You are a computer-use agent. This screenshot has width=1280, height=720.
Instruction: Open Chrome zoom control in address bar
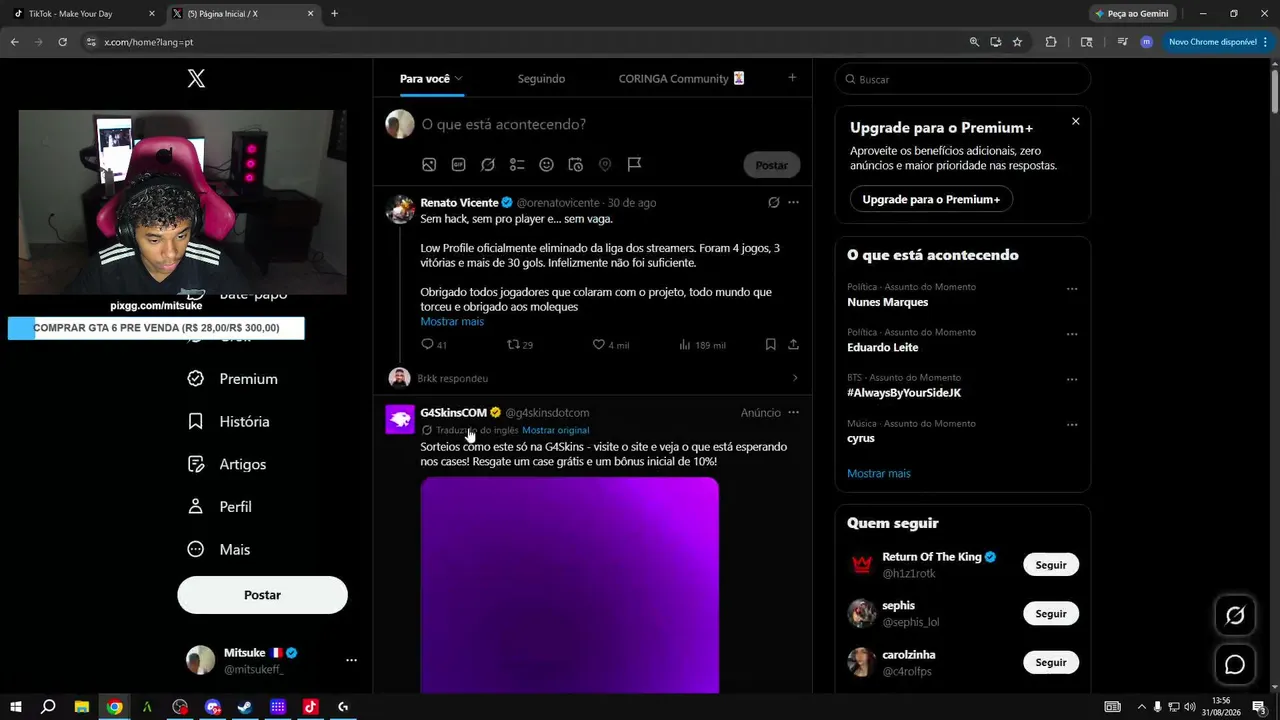pyautogui.click(x=974, y=42)
